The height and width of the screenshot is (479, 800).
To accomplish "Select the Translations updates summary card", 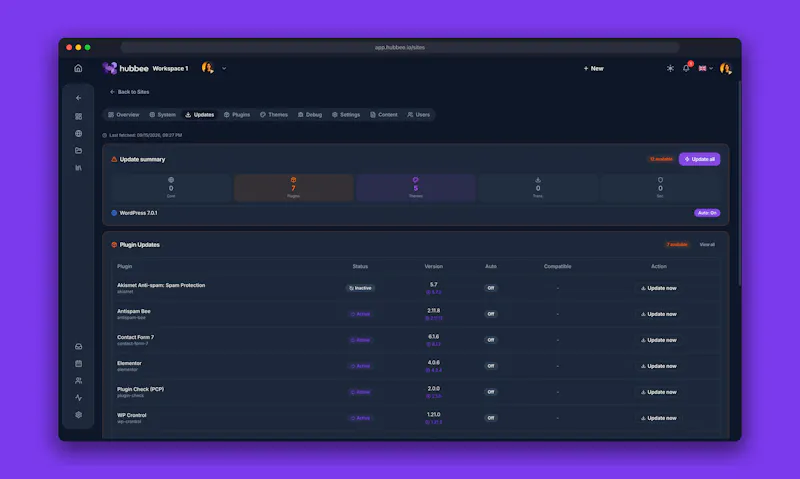I will (x=538, y=188).
